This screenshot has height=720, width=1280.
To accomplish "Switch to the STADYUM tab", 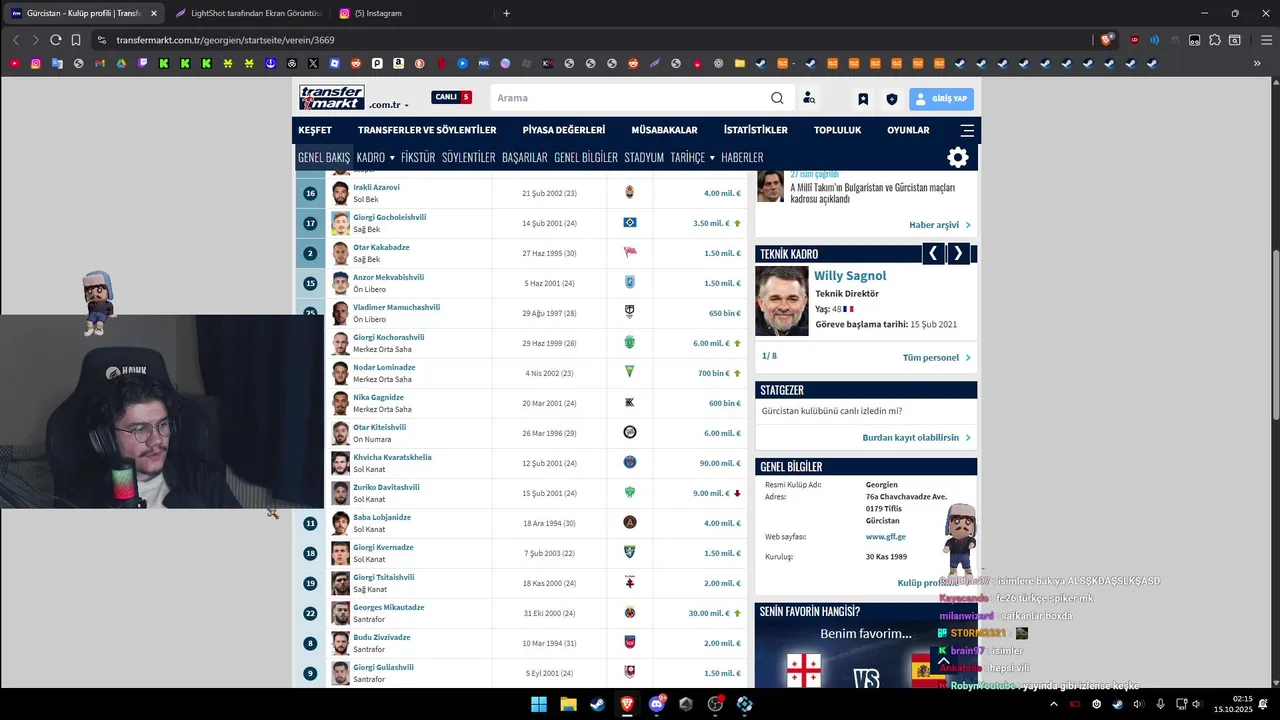I will (x=644, y=157).
